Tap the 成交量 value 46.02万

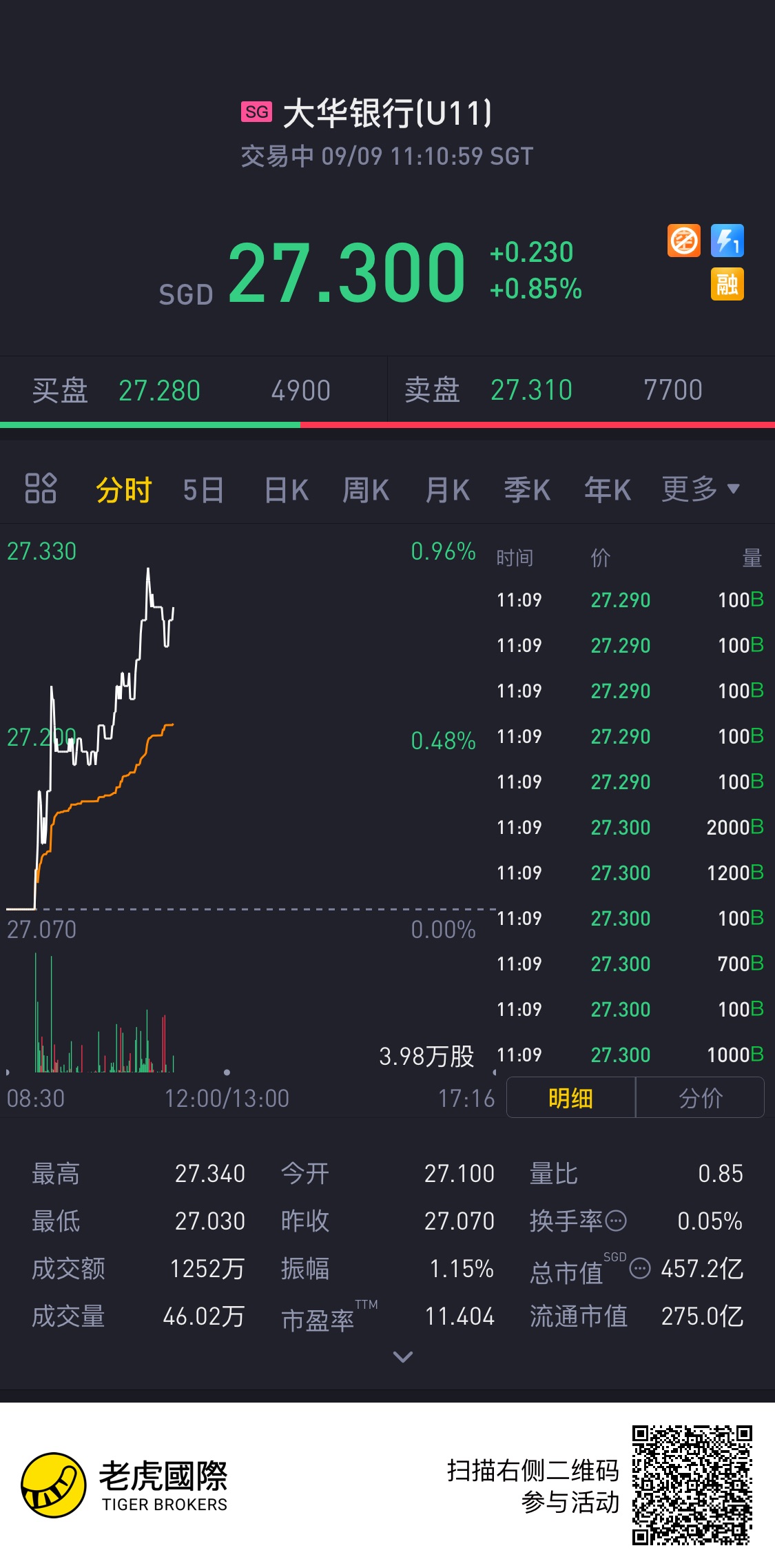[204, 1317]
